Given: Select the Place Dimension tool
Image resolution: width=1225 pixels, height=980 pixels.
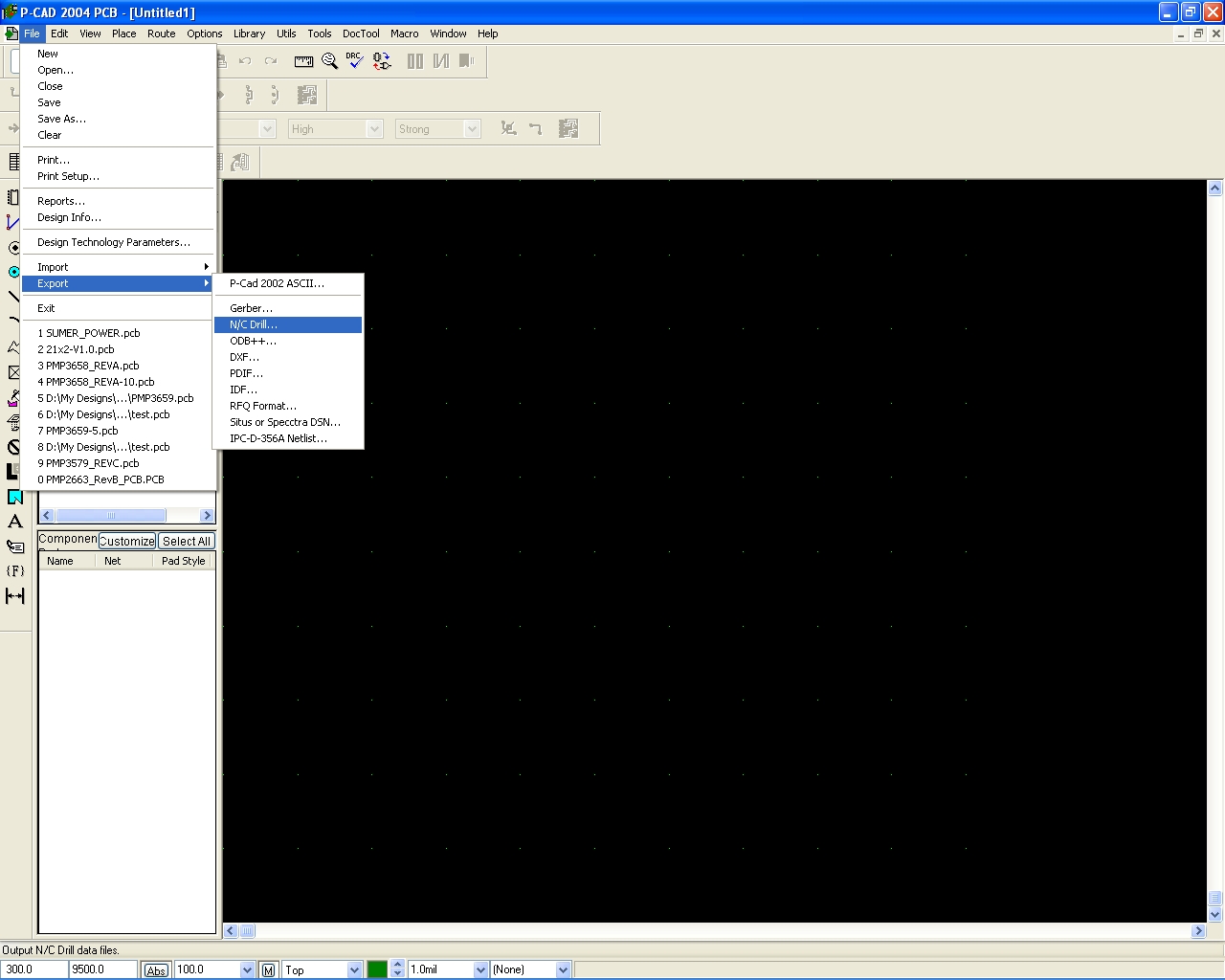Looking at the screenshot, I should point(14,595).
